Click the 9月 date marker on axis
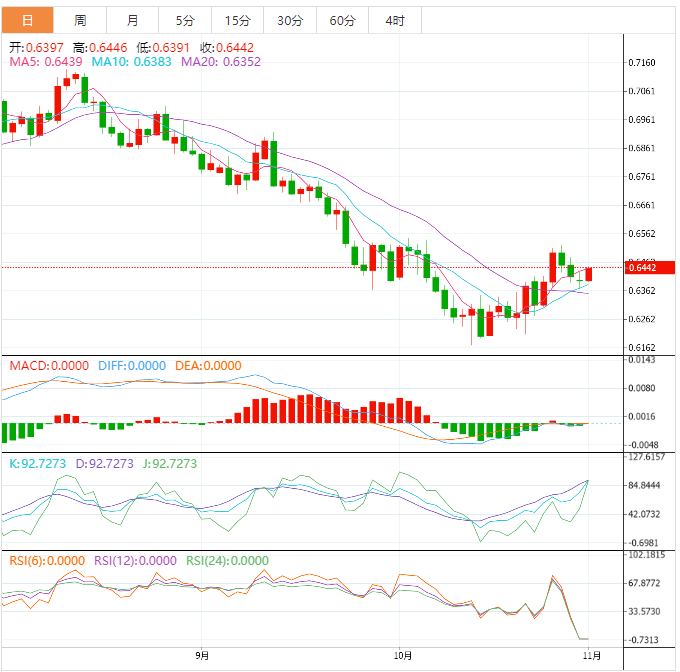The image size is (680, 672). tap(203, 656)
